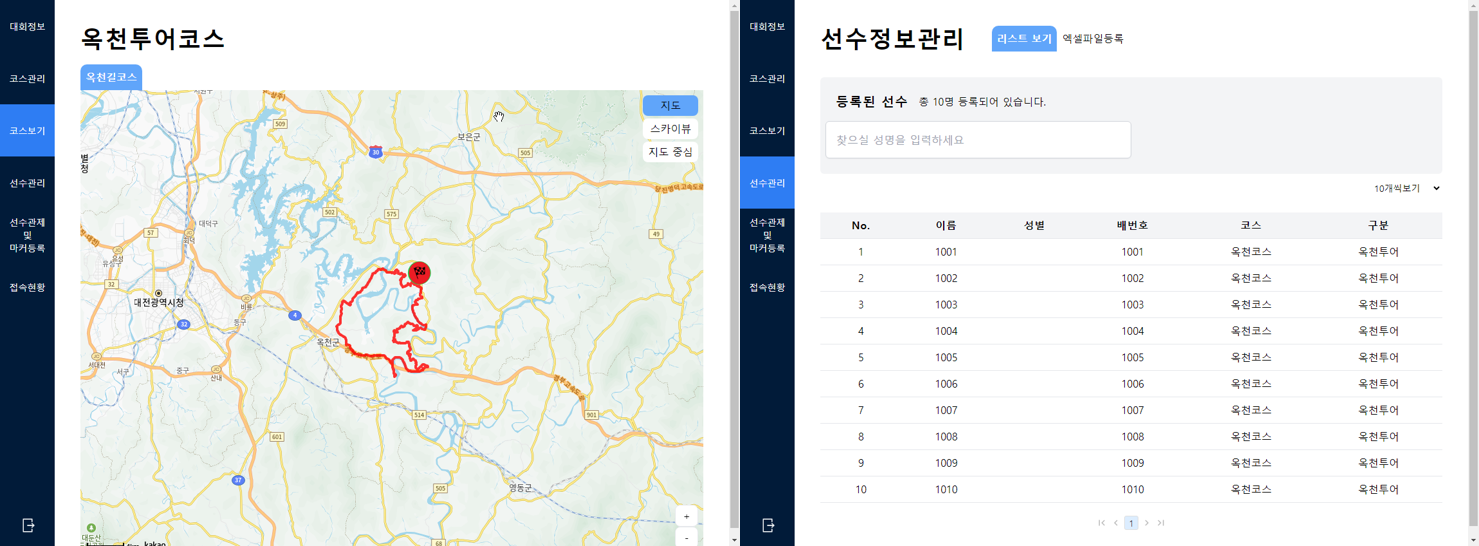Image resolution: width=1479 pixels, height=546 pixels.
Task: Open 접속현황 in 옥천투어코스 window sidebar
Action: 27,287
